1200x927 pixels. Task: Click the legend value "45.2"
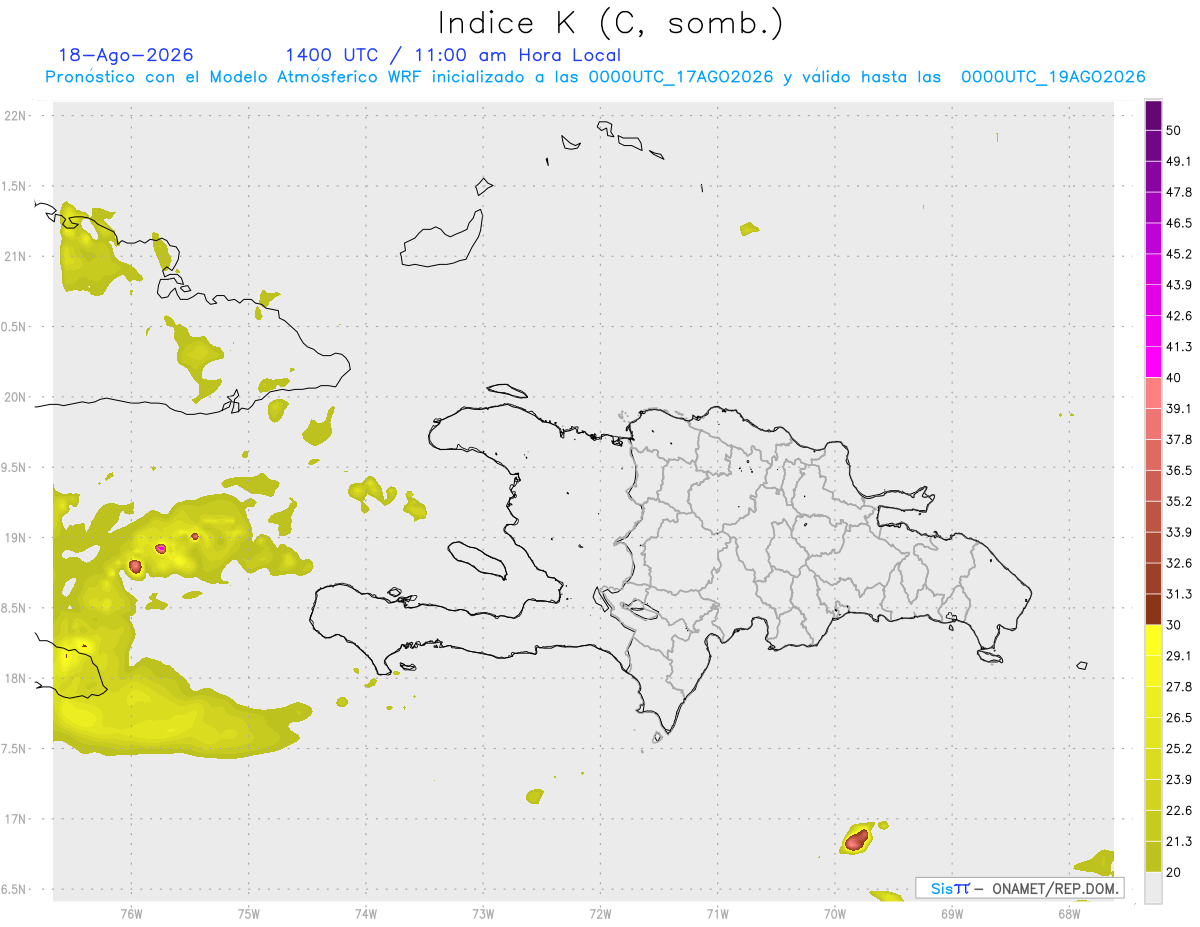pyautogui.click(x=1179, y=254)
